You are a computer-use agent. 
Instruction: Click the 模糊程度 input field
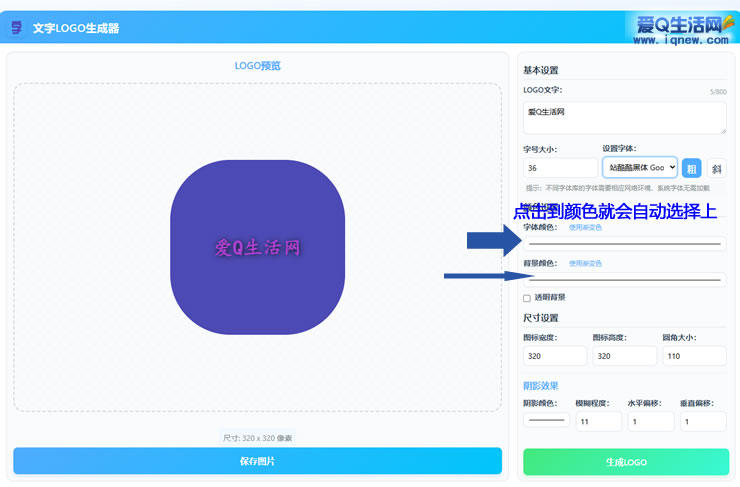tap(597, 422)
